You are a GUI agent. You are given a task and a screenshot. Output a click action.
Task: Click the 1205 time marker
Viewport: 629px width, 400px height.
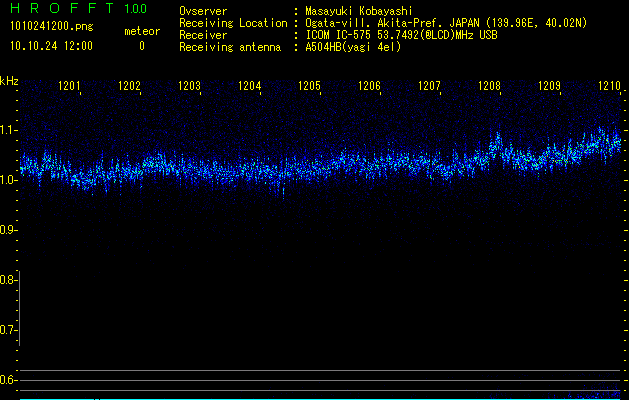tap(310, 87)
